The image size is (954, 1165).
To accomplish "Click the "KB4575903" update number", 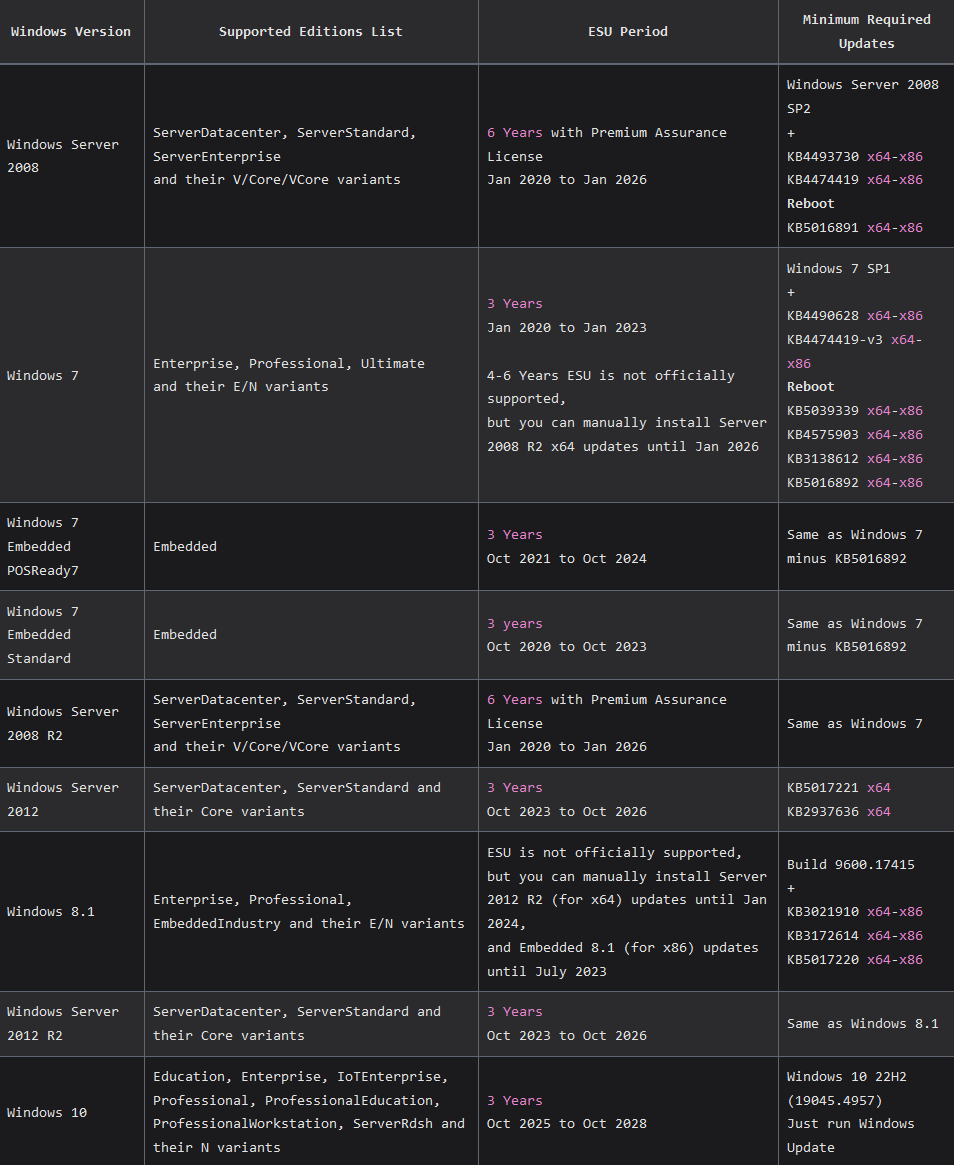I will click(822, 435).
